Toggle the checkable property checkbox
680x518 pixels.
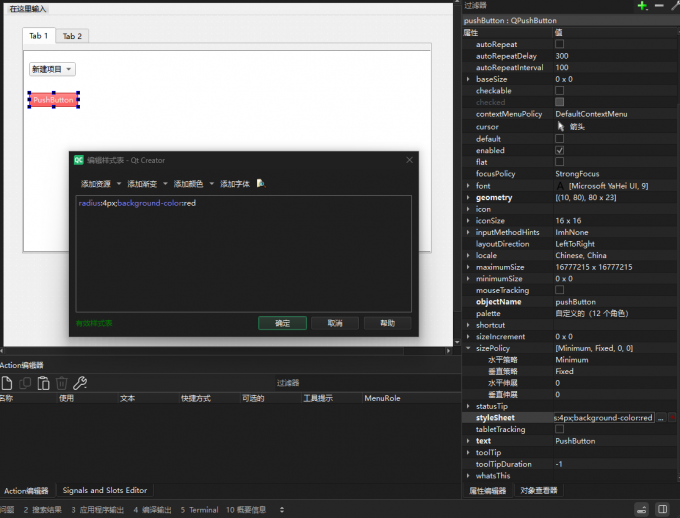(x=560, y=91)
